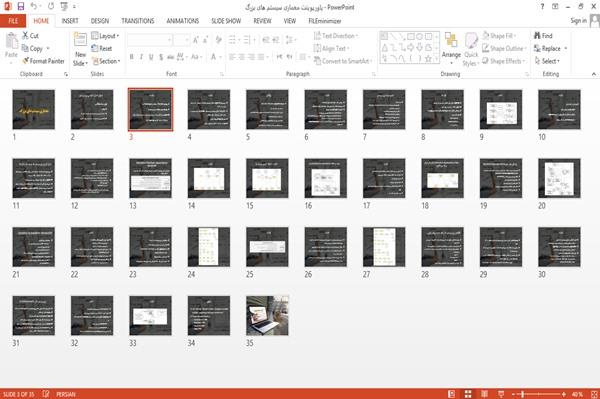
Task: Click the Redo icon in title bar
Action: pyautogui.click(x=51, y=7)
